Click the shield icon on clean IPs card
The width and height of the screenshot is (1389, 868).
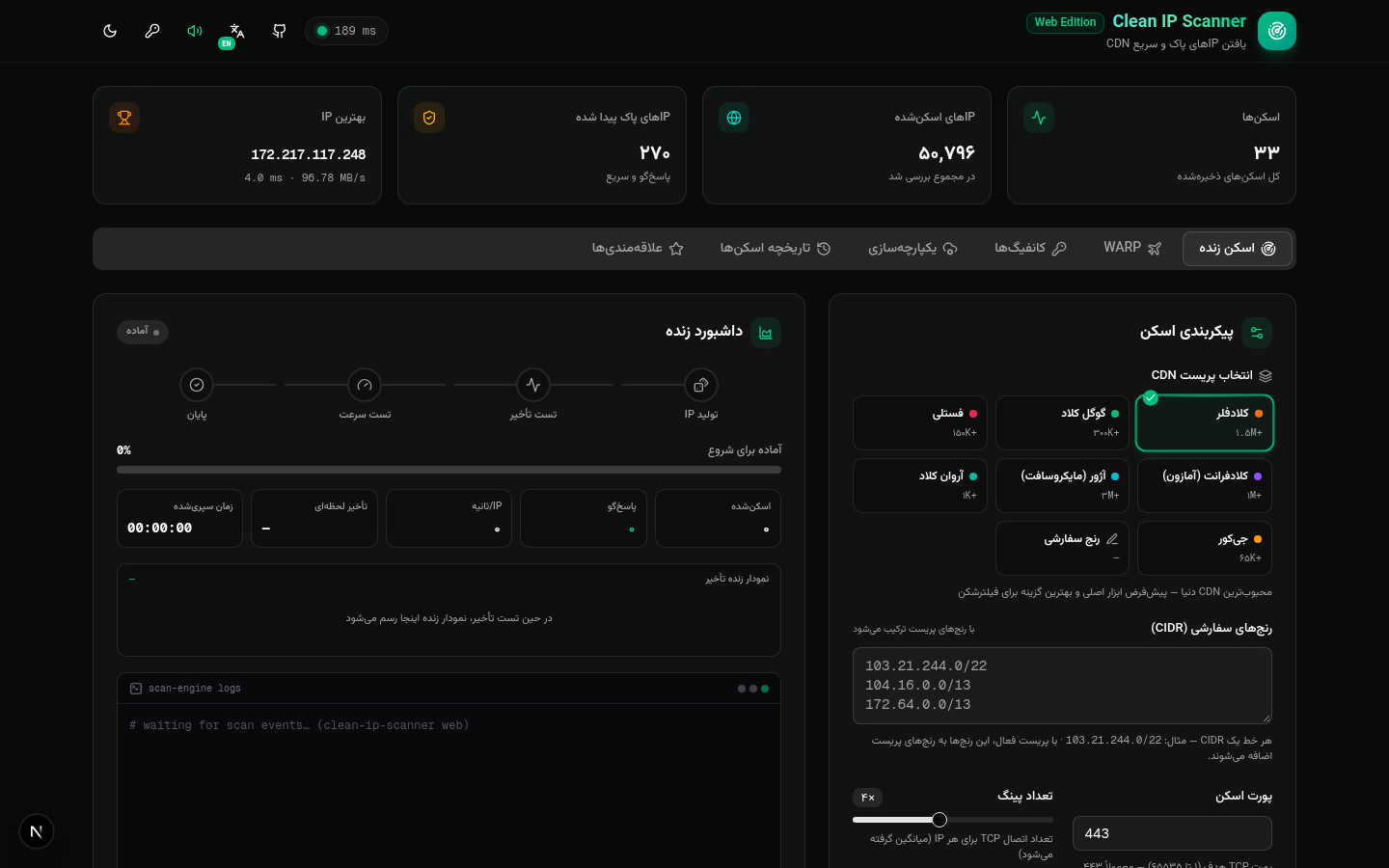(429, 118)
